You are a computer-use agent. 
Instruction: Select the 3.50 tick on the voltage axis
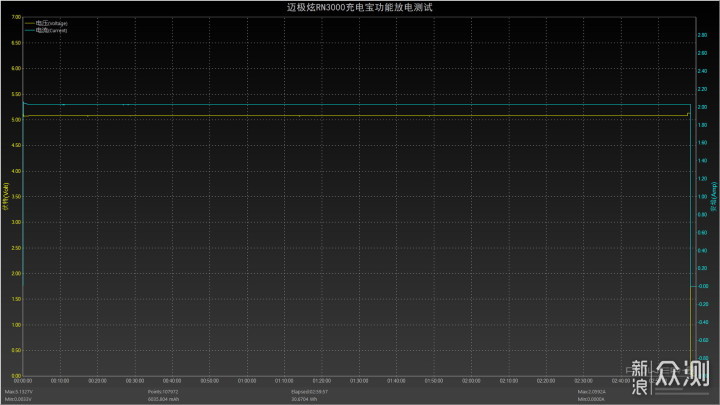click(x=16, y=197)
